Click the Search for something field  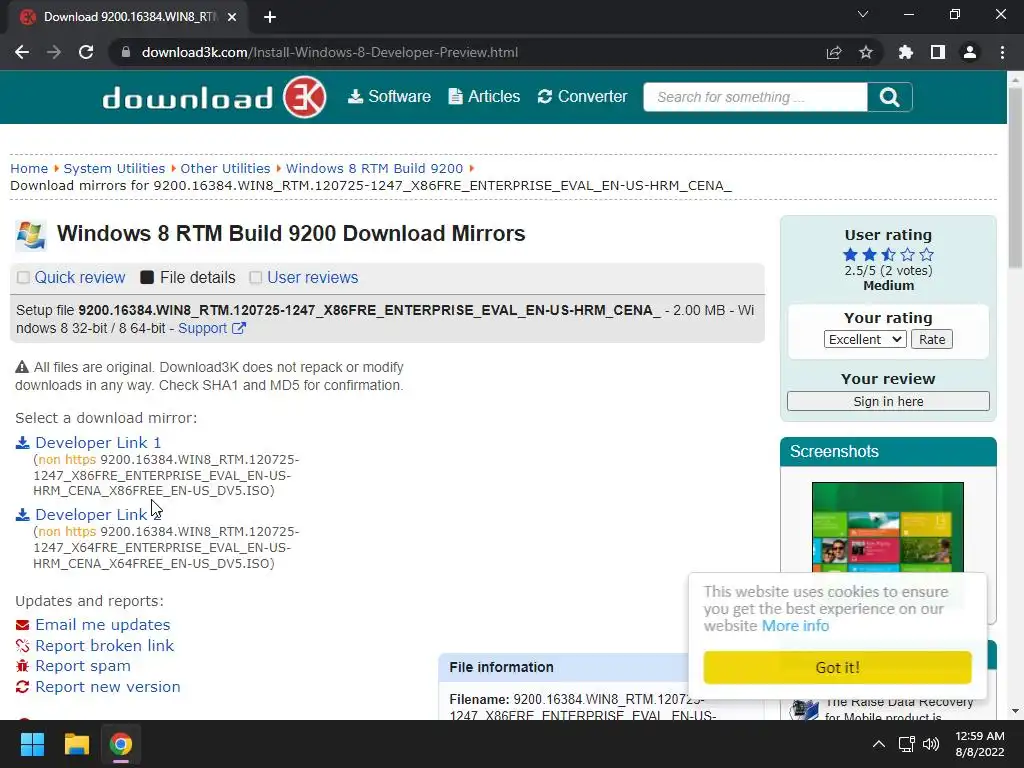coord(755,97)
